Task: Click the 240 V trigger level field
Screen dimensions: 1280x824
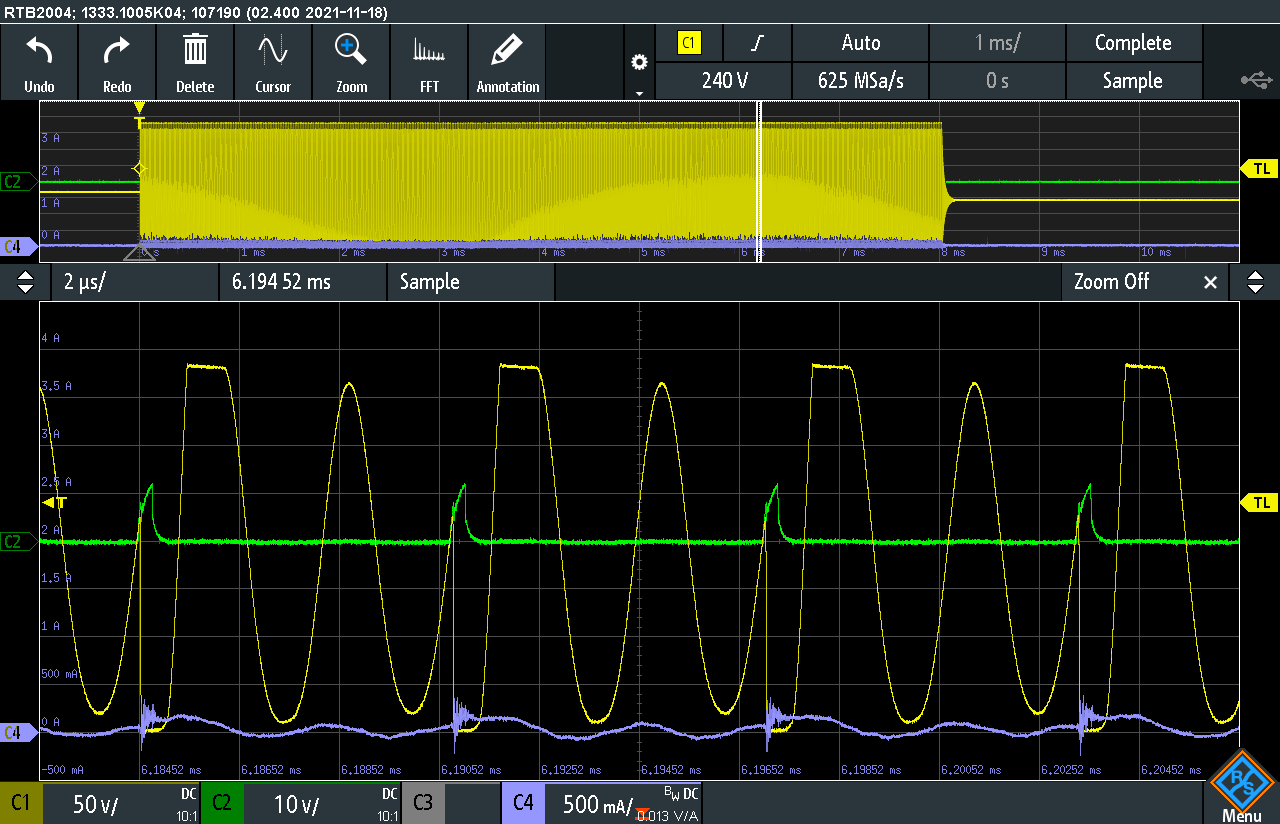Action: tap(724, 81)
